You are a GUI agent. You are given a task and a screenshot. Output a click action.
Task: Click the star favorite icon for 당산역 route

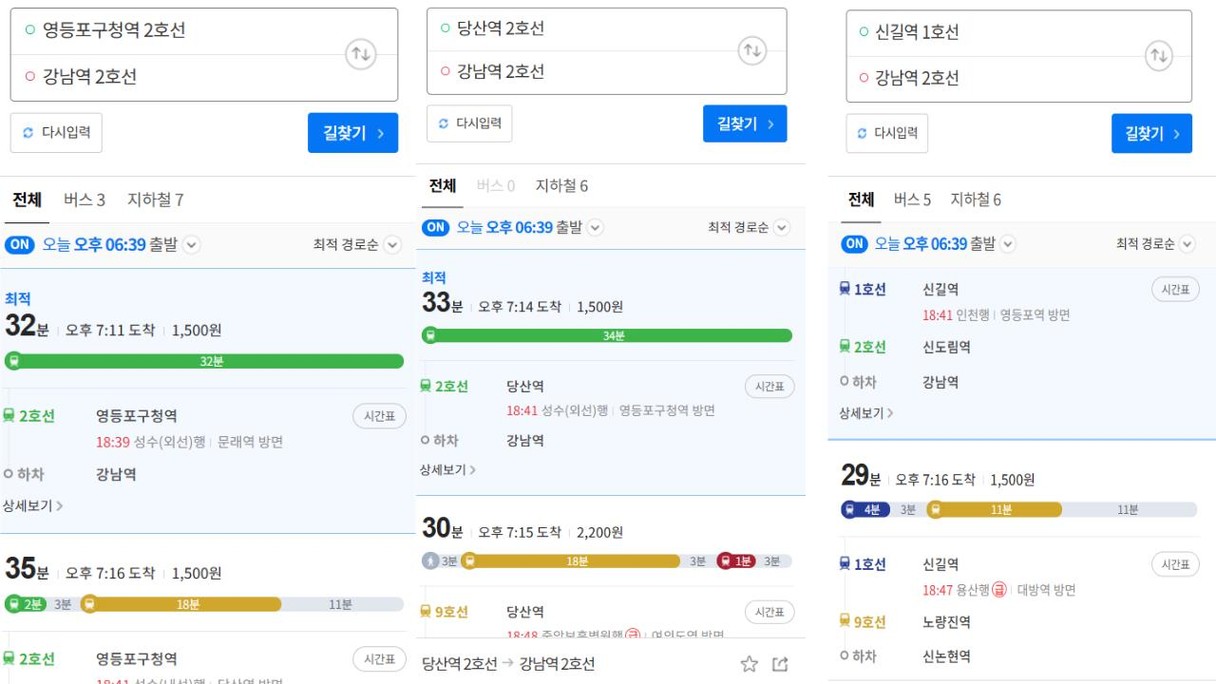749,664
